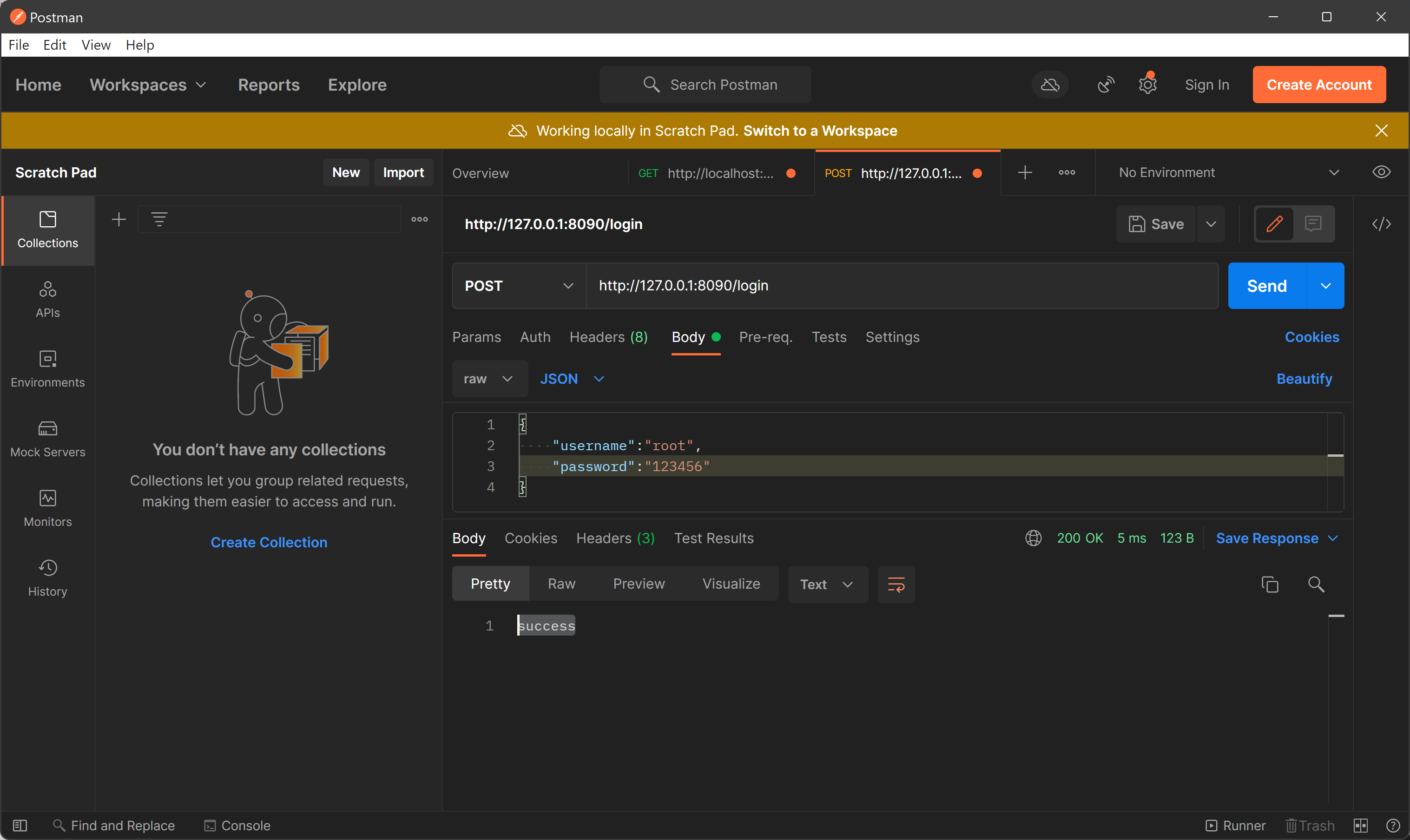Click the network globe icon
The width and height of the screenshot is (1410, 840).
point(1034,538)
